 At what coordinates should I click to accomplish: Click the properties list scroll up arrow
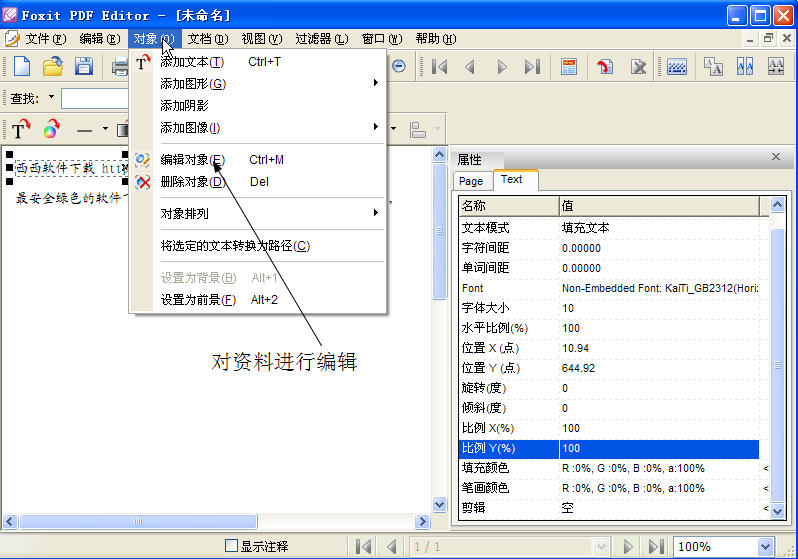pos(777,205)
